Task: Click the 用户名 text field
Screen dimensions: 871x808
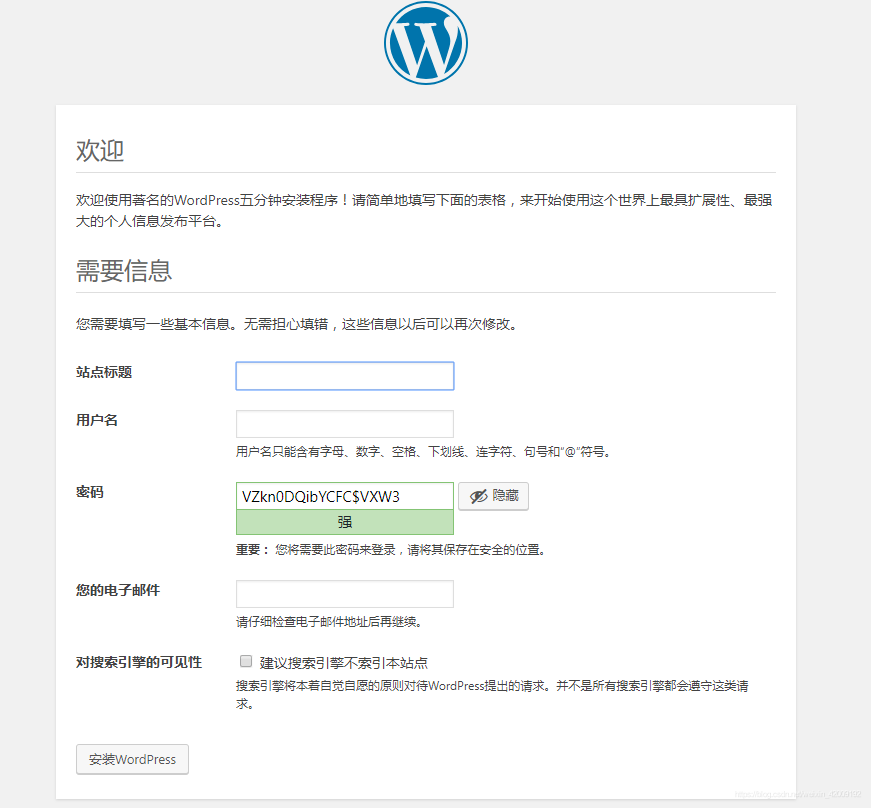Action: [345, 424]
